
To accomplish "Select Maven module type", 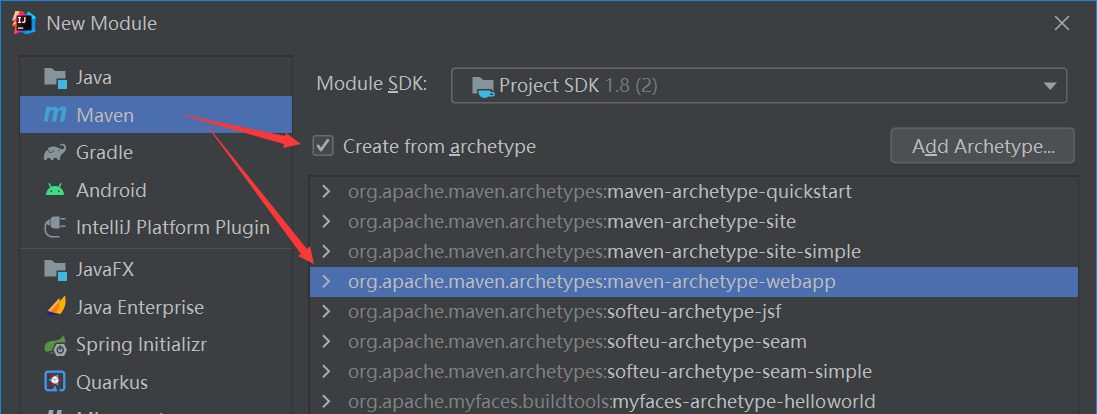I will 156,115.
